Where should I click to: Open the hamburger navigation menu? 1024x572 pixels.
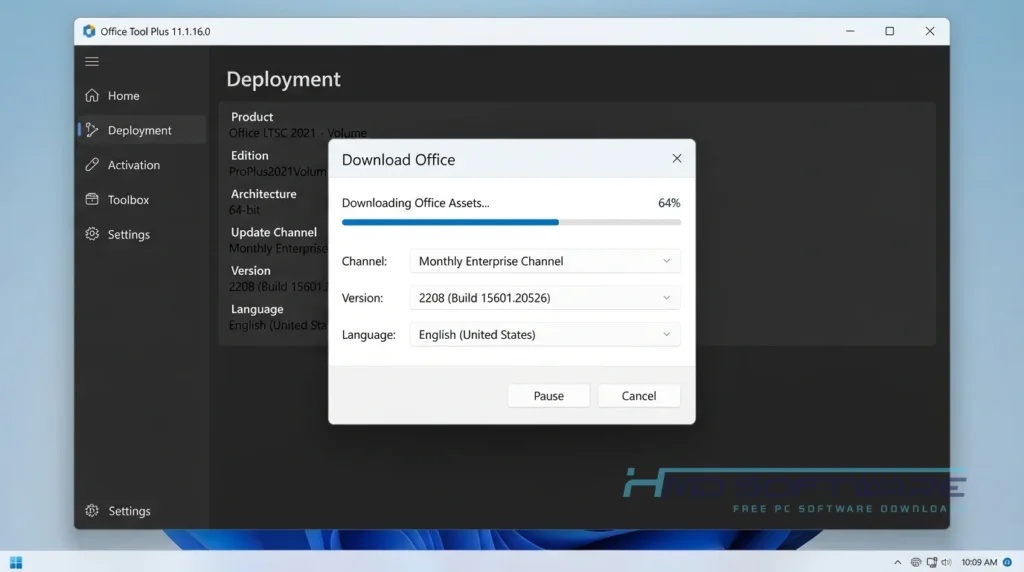click(x=92, y=61)
